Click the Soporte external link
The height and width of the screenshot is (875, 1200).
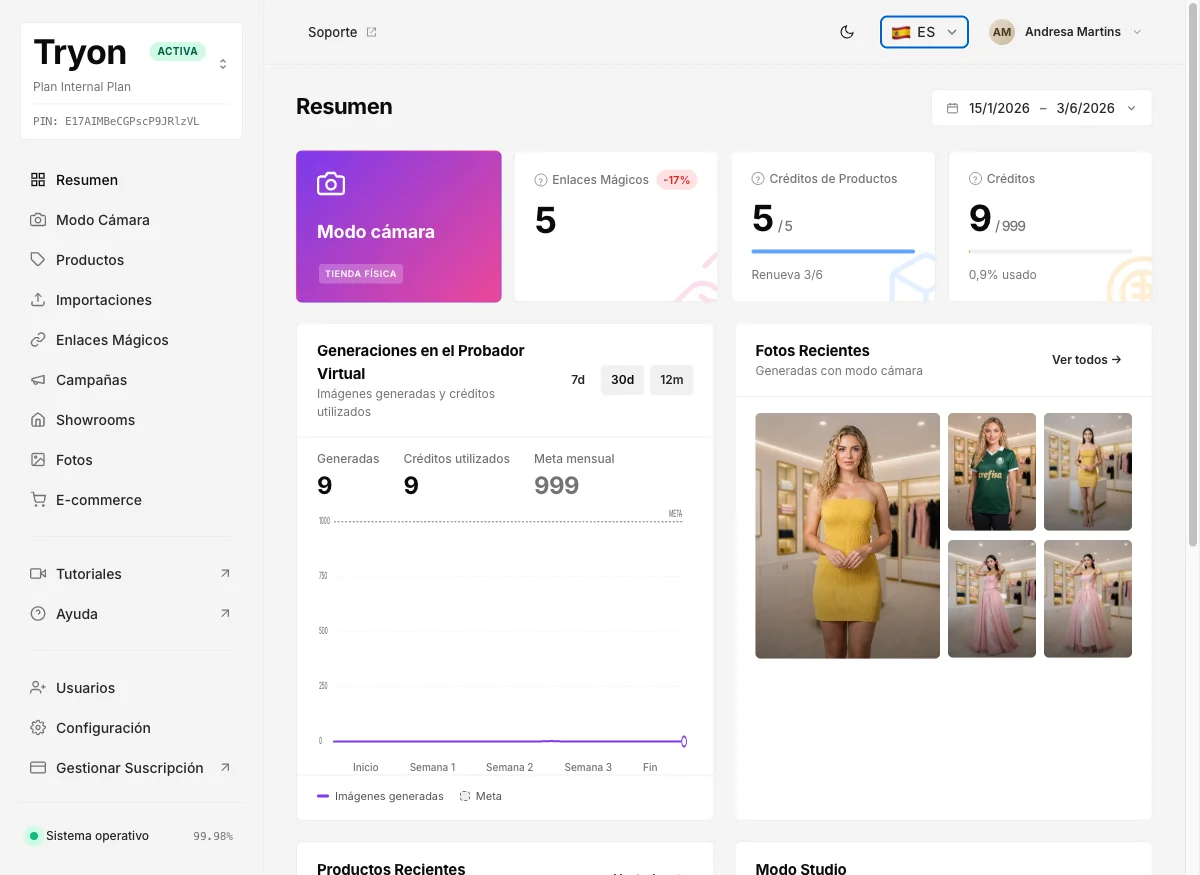pos(342,32)
